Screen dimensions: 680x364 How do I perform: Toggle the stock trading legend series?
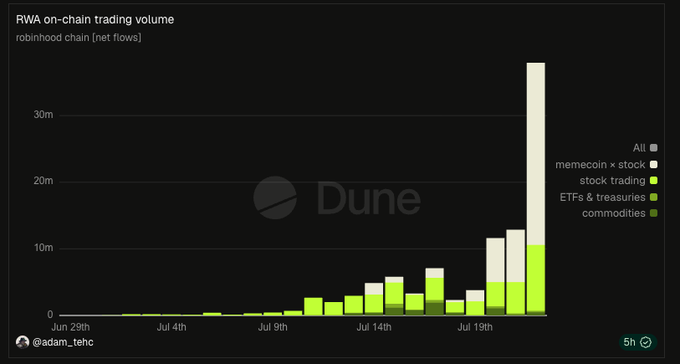click(x=618, y=180)
